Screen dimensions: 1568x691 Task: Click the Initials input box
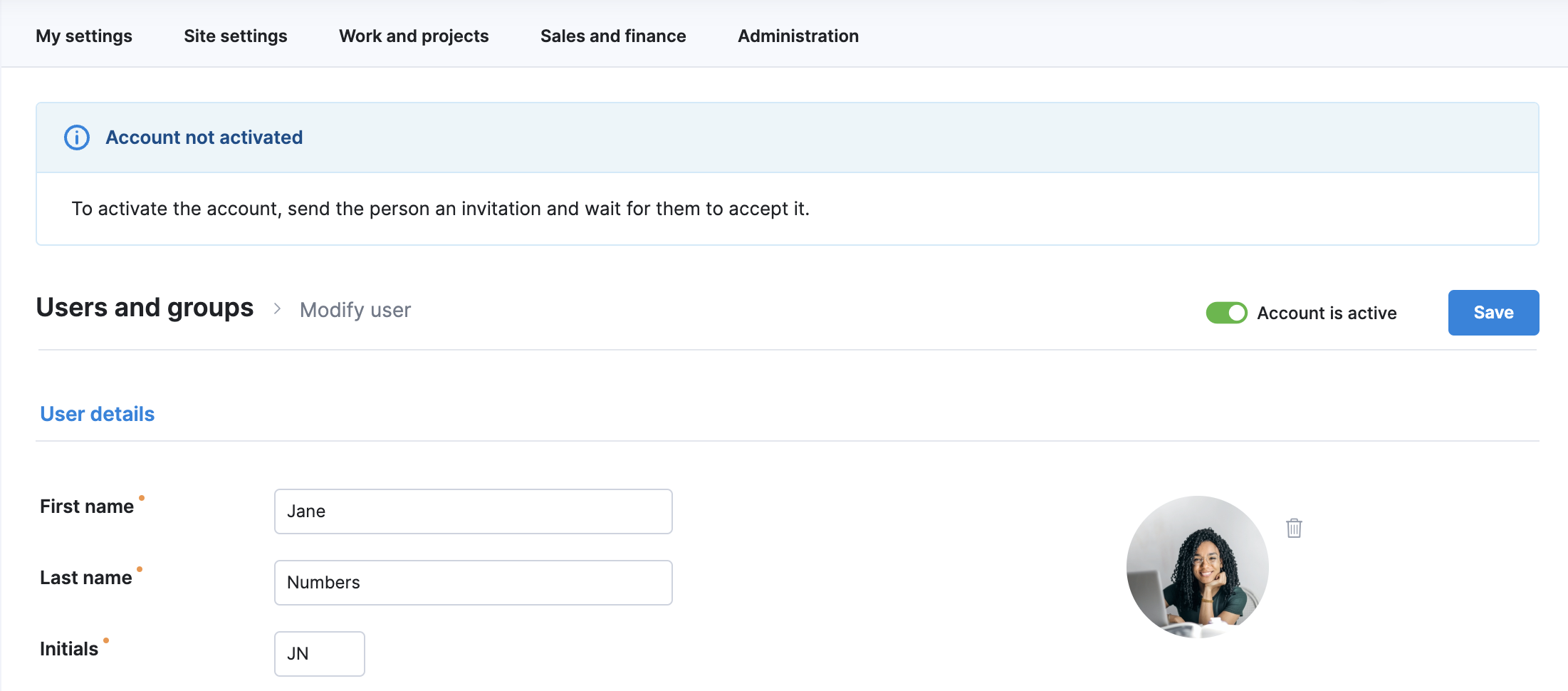pos(319,653)
